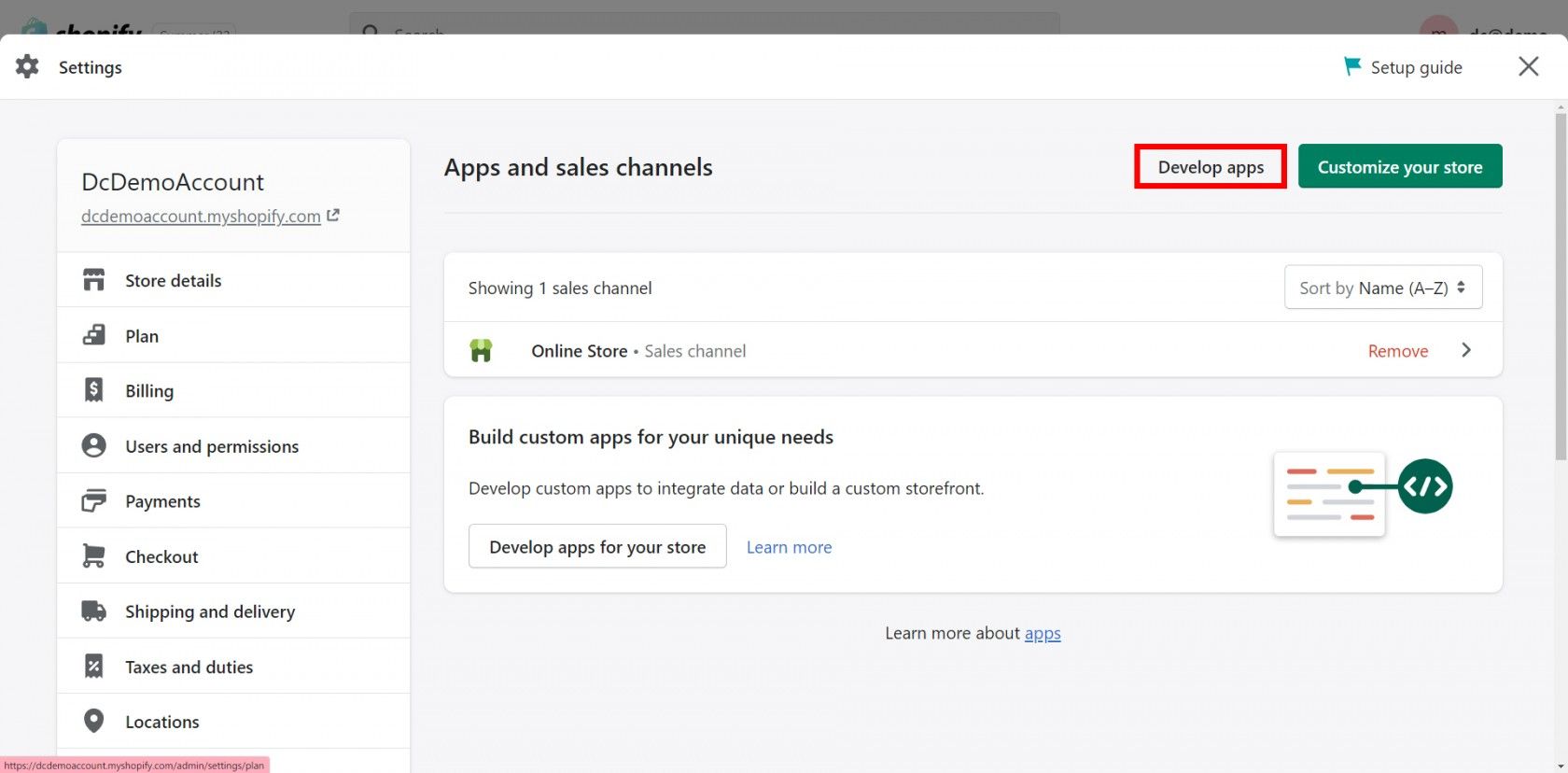Remove the Online Store sales channel
The image size is (1568, 773).
click(1397, 351)
